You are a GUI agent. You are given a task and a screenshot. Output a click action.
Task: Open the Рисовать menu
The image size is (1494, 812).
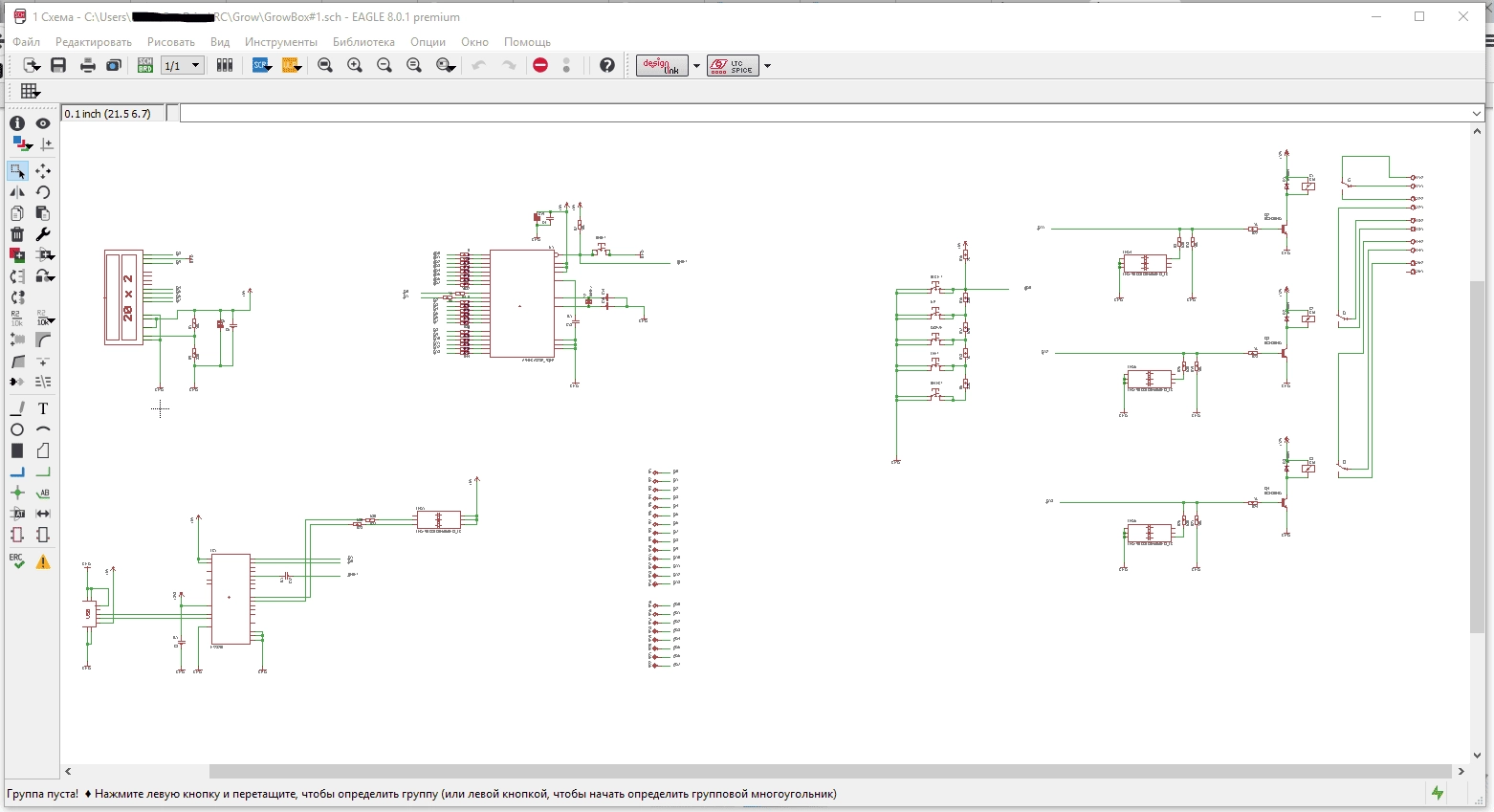click(171, 42)
